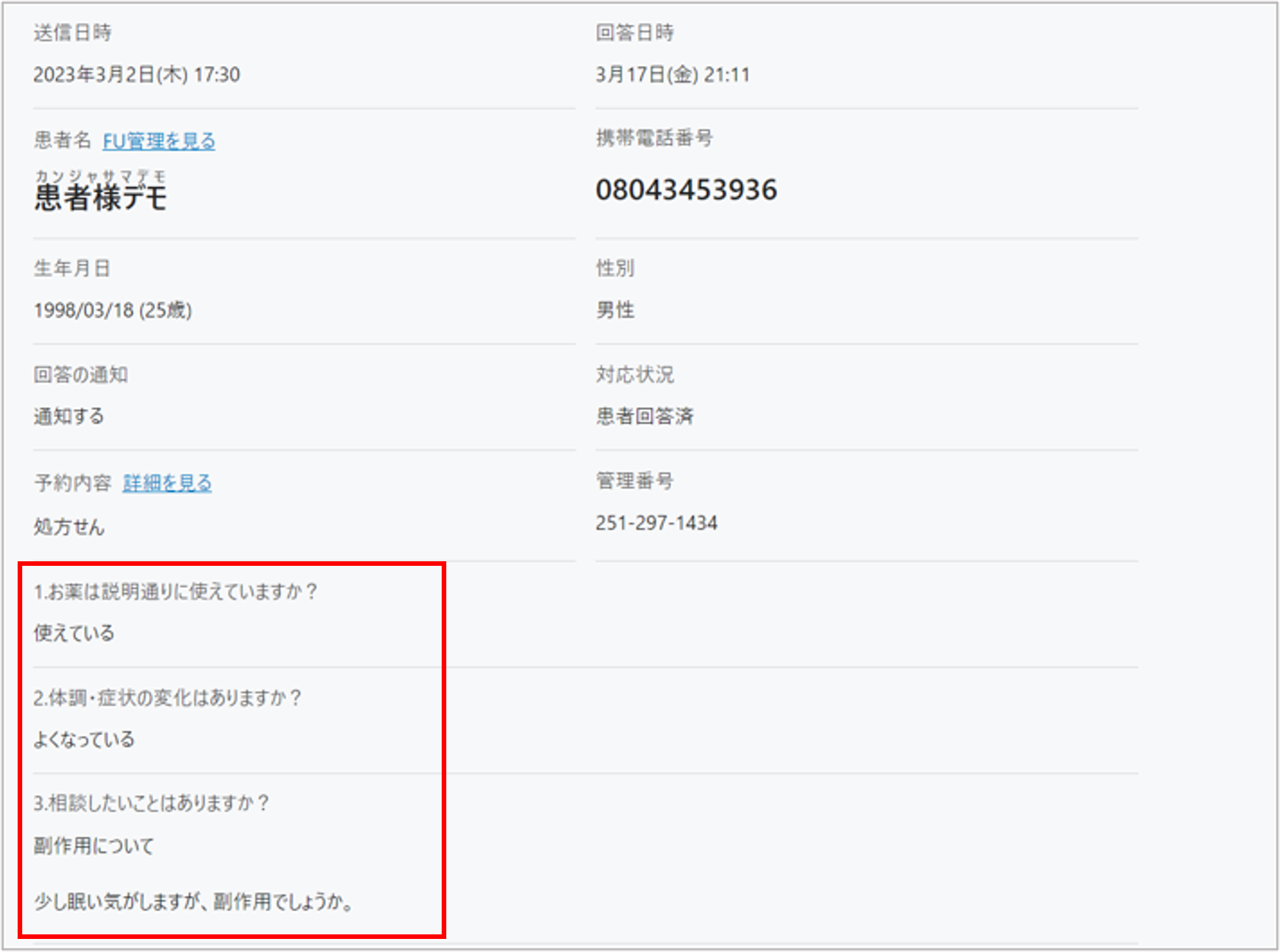Image resolution: width=1280 pixels, height=952 pixels.
Task: Click question 1 about medicine usage
Action: click(x=175, y=592)
